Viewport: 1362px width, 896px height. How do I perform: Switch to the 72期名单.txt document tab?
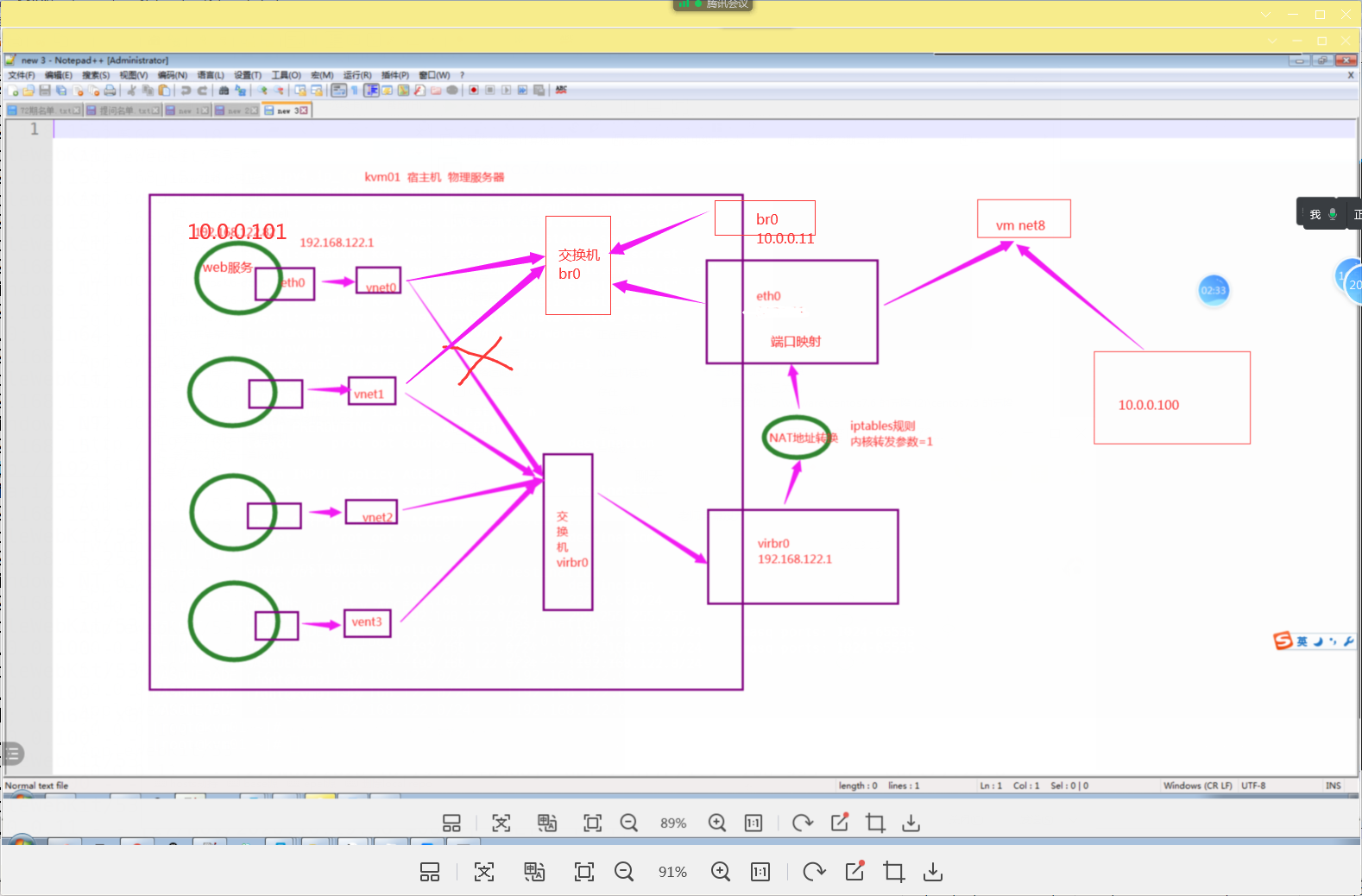point(45,110)
